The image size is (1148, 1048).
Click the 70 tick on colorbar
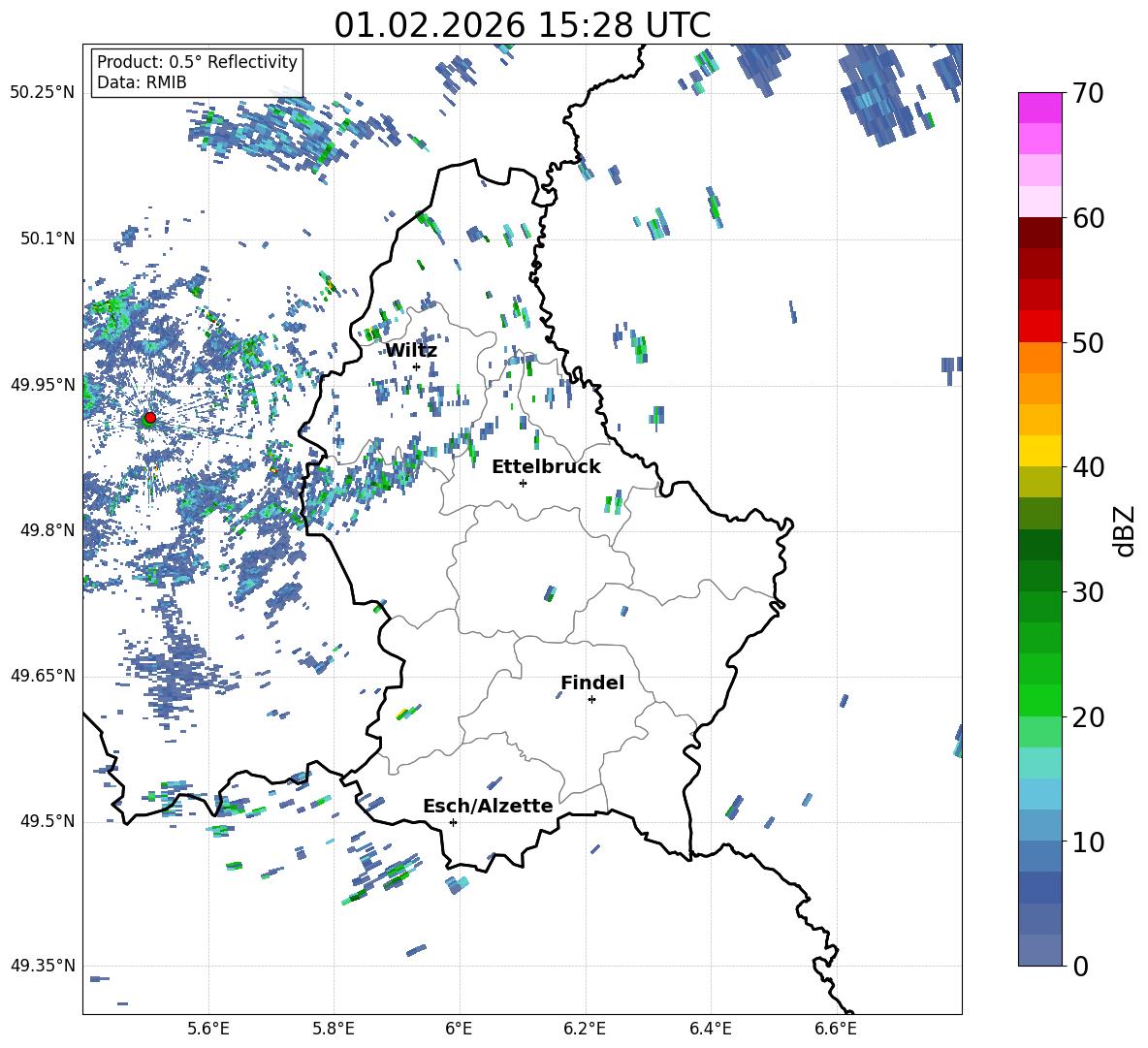tap(1087, 94)
